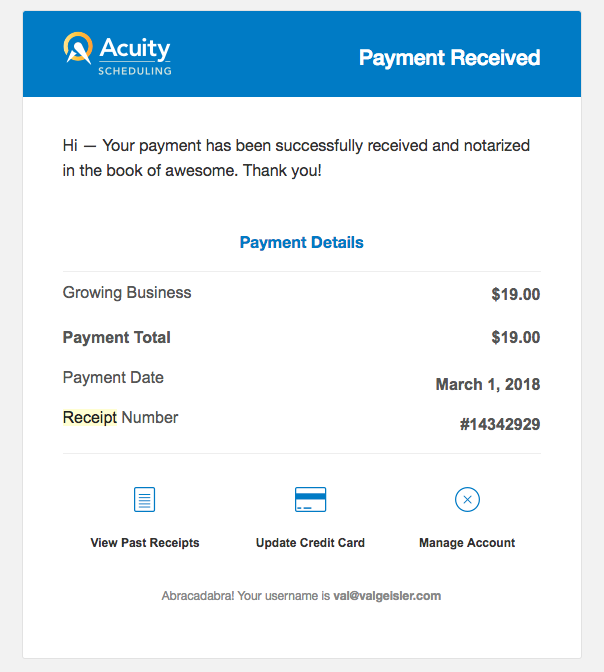Click the Payment Total label
Image resolution: width=604 pixels, height=672 pixels.
[x=117, y=337]
